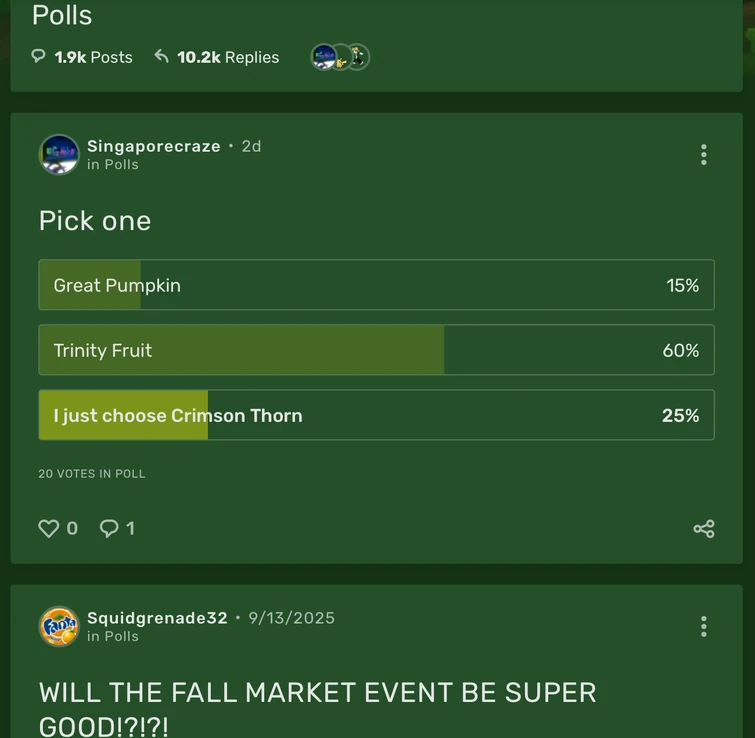Screen dimensions: 755x738
Task: Open Singaporecraze's username link
Action: (153, 146)
